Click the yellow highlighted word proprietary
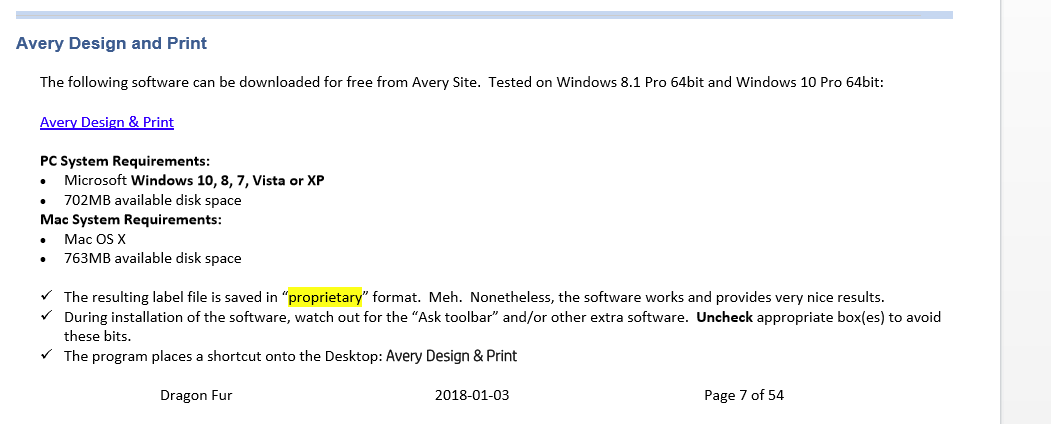The height and width of the screenshot is (424, 1051). coord(324,297)
